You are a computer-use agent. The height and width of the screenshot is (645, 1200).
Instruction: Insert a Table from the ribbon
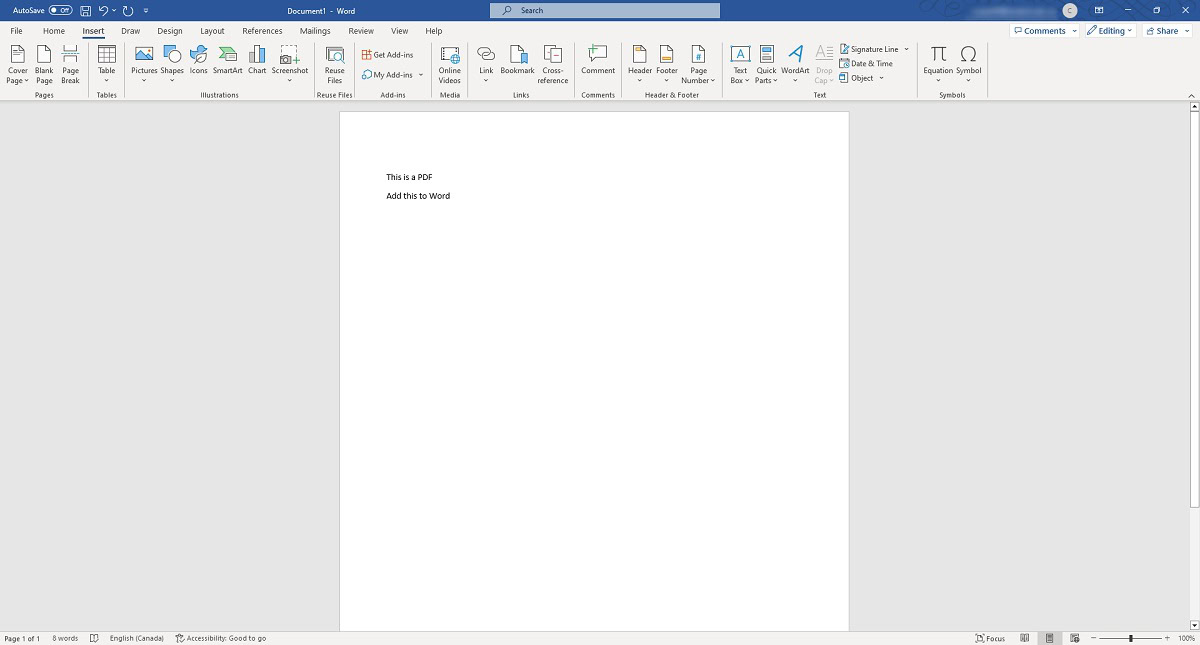(x=106, y=60)
